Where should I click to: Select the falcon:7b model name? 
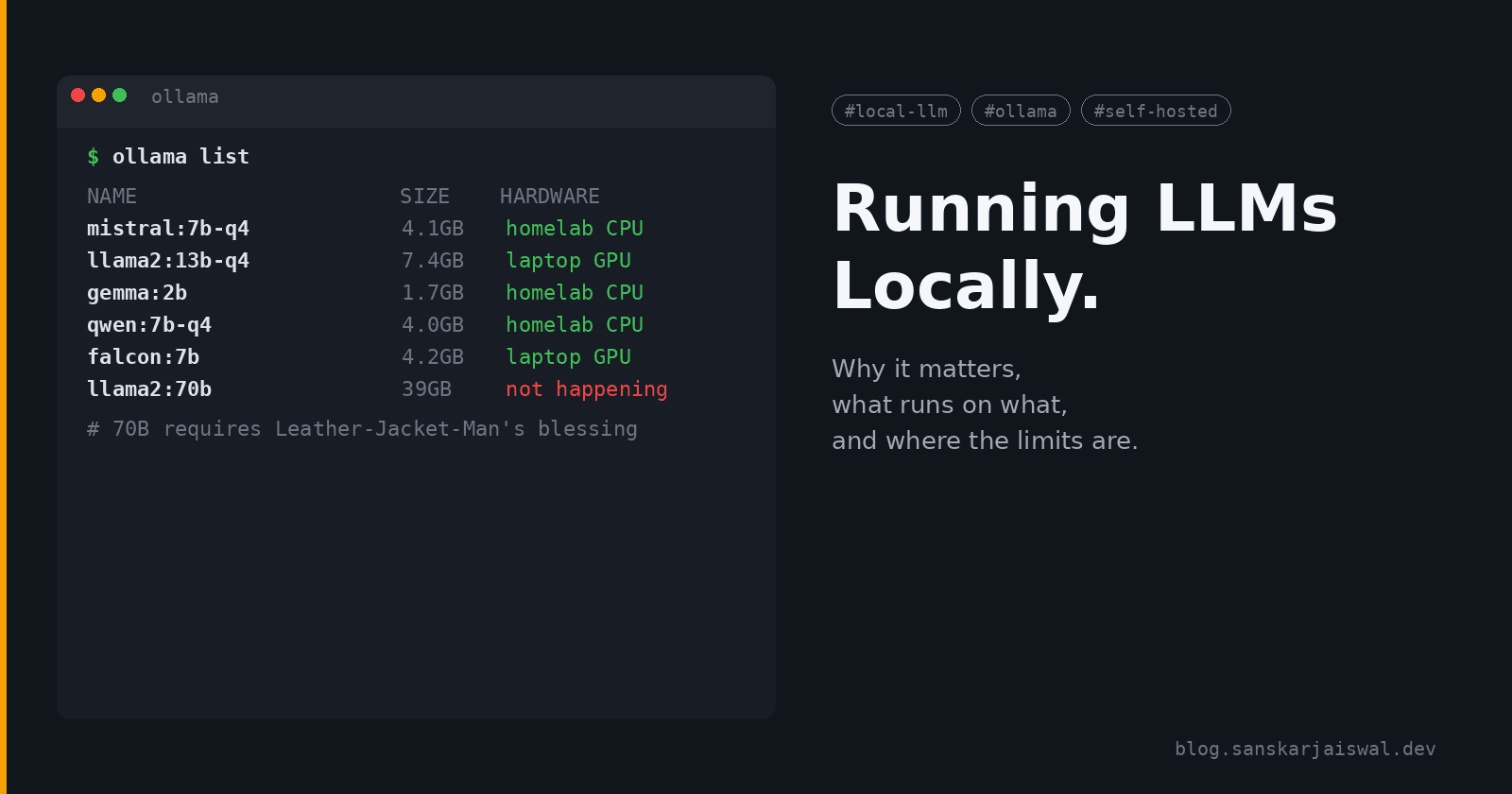tap(143, 357)
